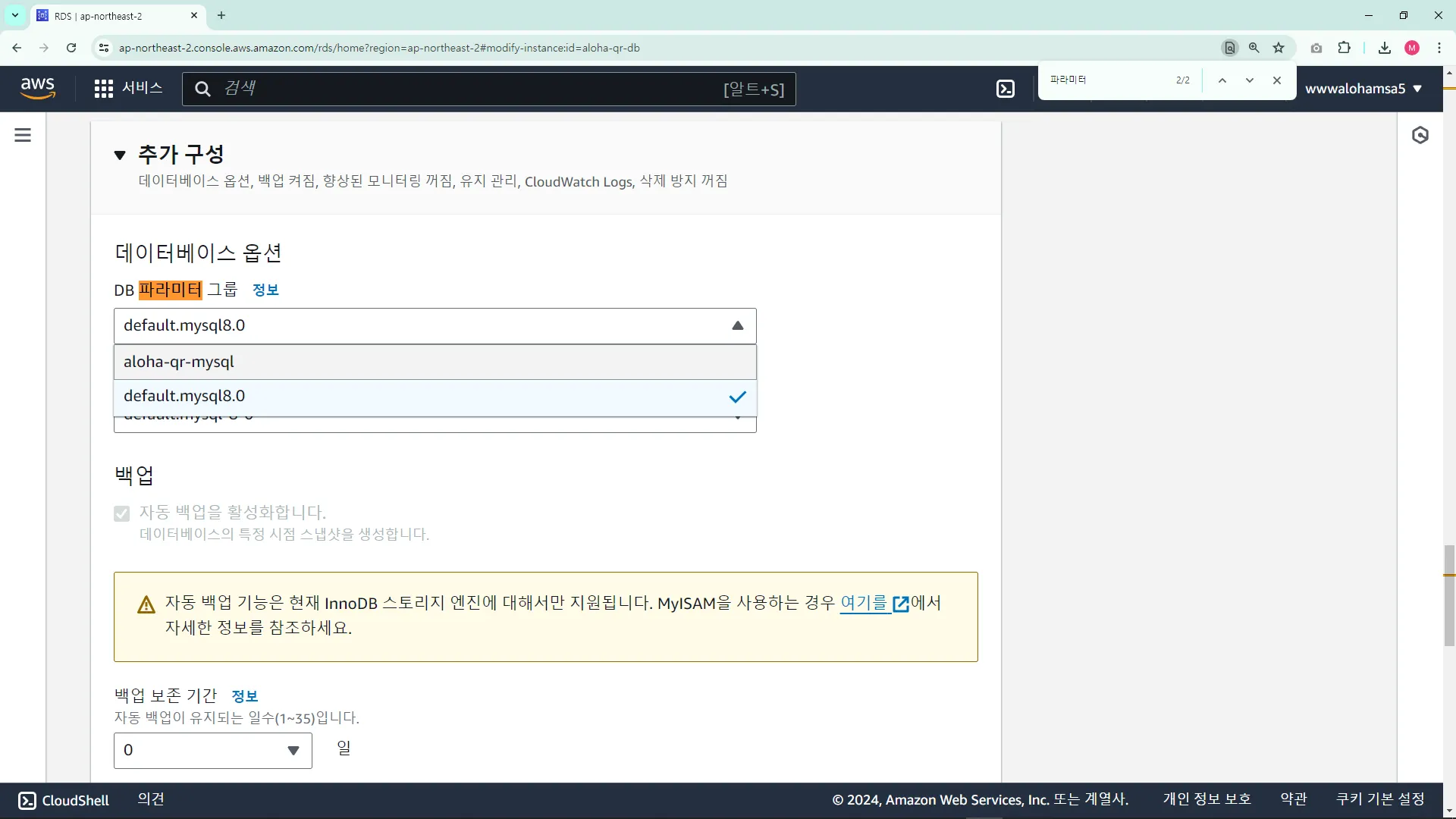Open the browser extensions puzzle icon
Screen dimensions: 1456x819
(1344, 48)
